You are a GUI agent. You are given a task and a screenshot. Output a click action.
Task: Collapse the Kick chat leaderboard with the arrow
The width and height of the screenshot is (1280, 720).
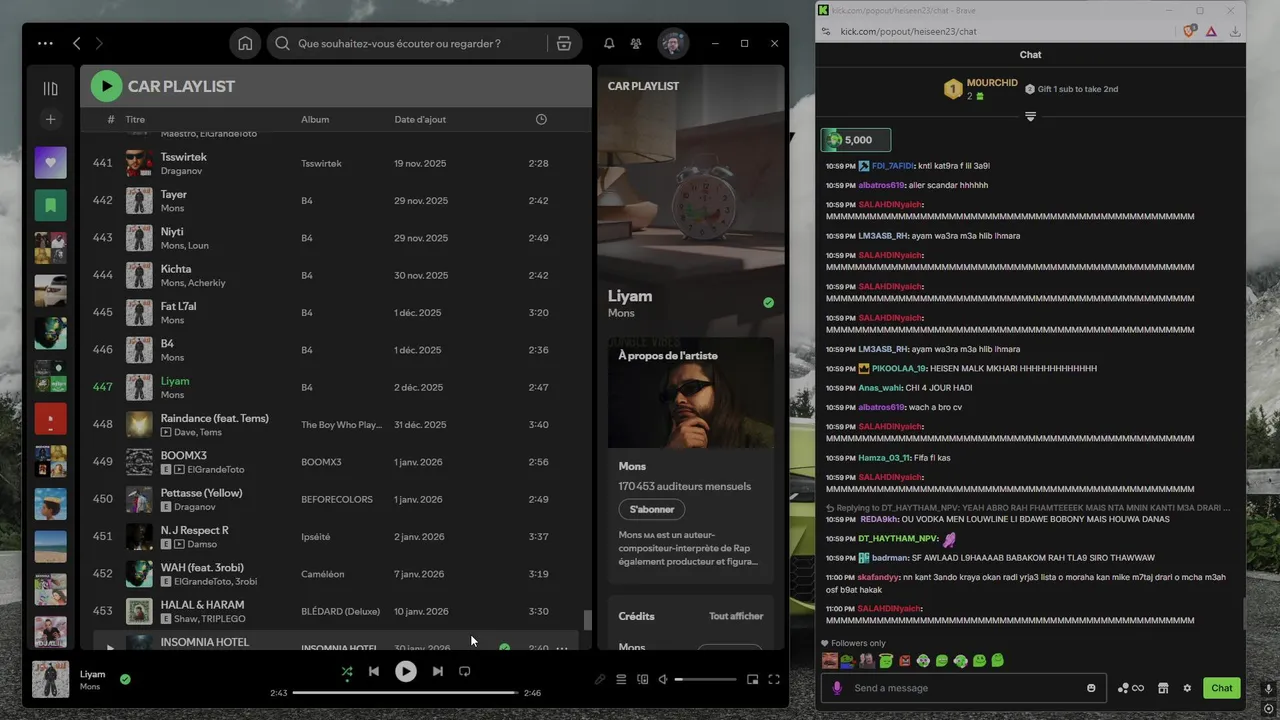pos(1030,117)
